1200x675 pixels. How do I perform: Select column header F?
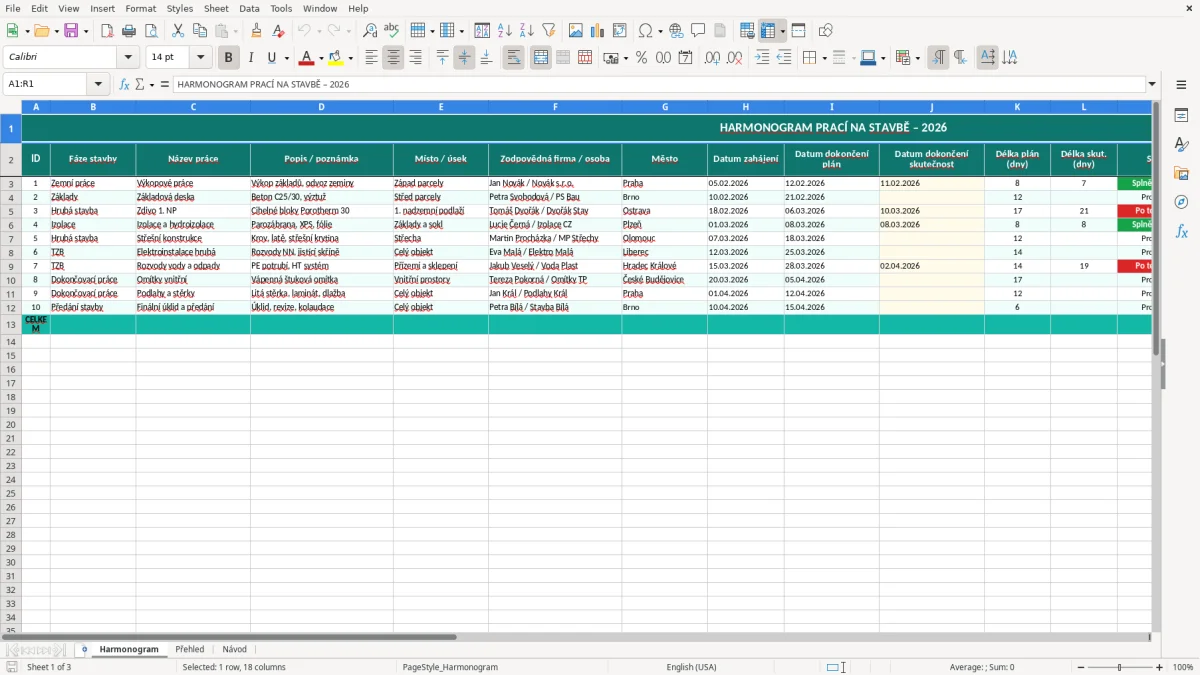[555, 106]
